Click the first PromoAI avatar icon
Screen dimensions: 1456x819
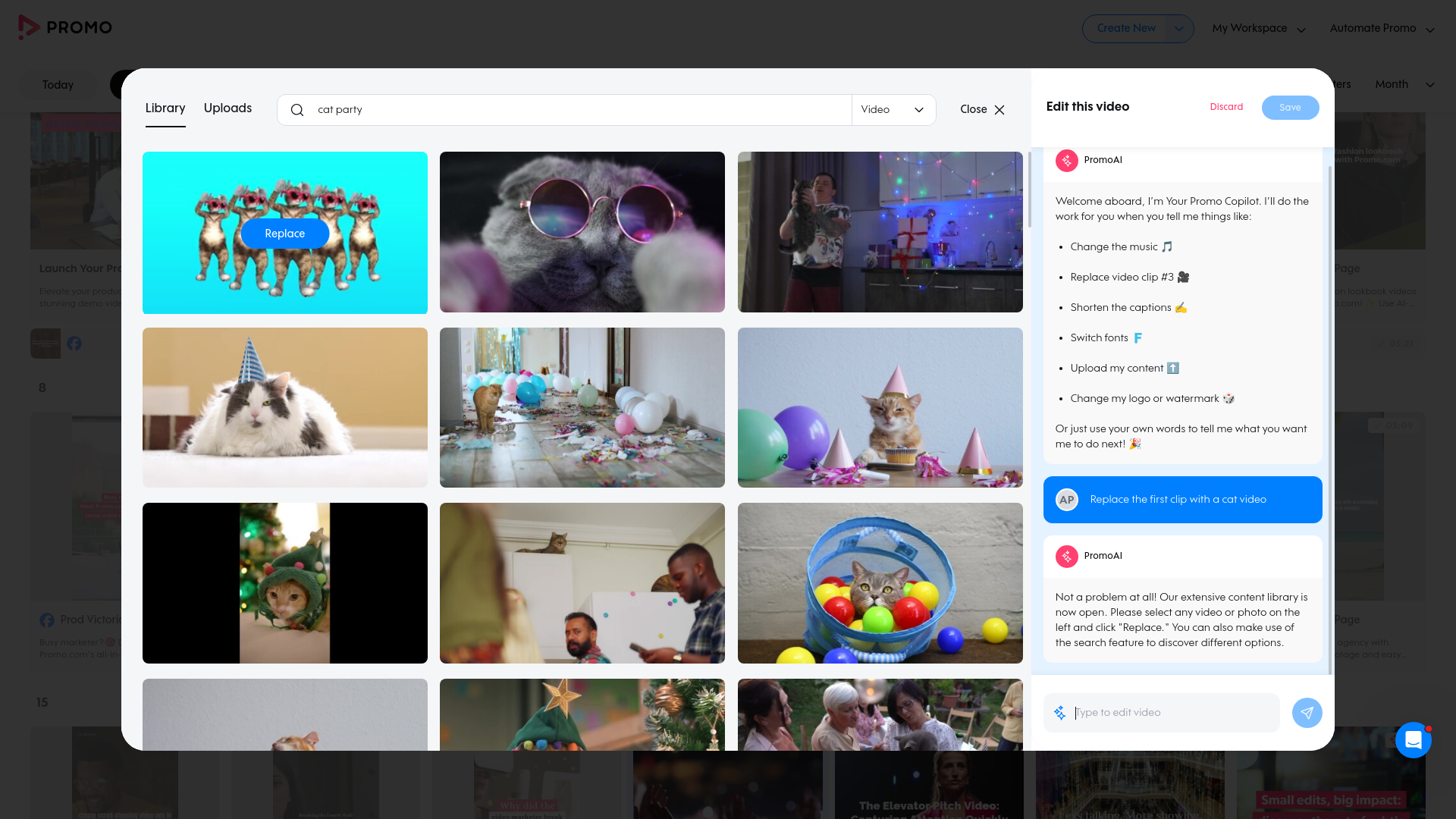(x=1066, y=160)
